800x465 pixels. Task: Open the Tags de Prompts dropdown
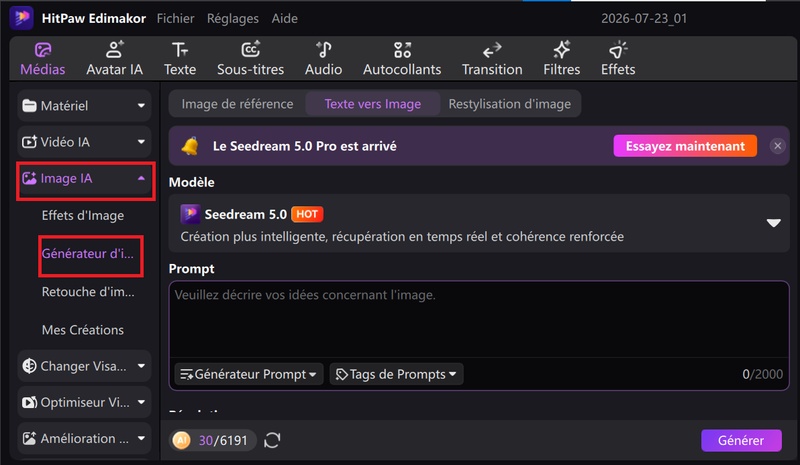[396, 374]
